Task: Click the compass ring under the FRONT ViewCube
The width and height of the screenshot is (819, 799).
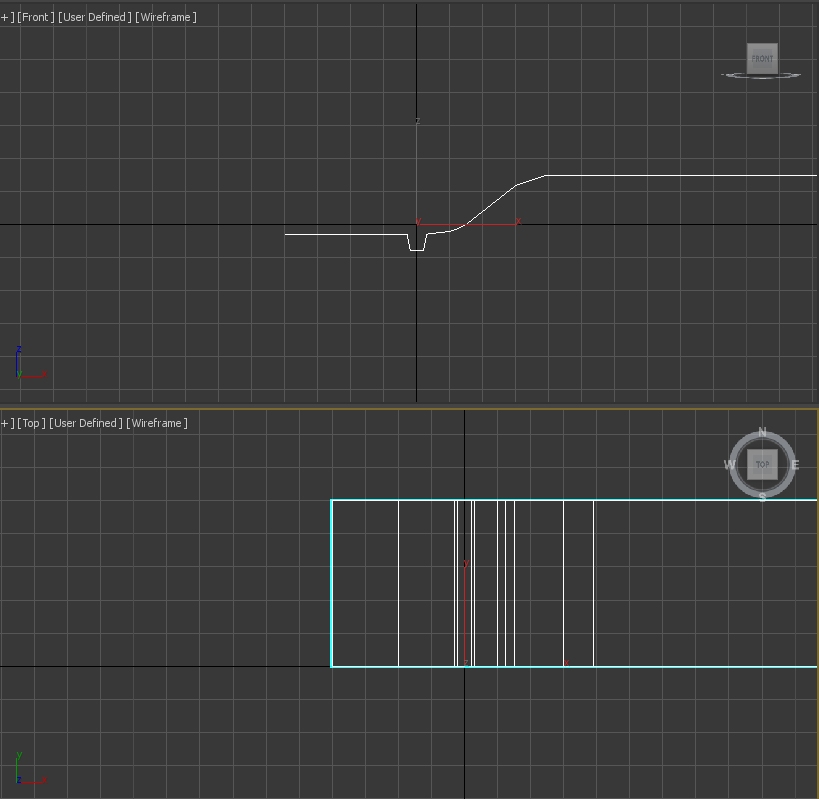Action: [x=762, y=76]
